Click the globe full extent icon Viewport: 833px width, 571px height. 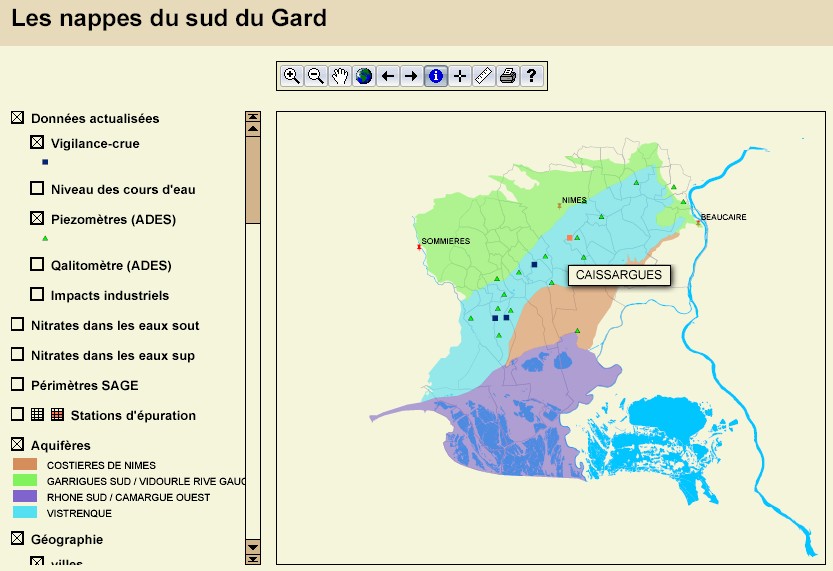(364, 76)
